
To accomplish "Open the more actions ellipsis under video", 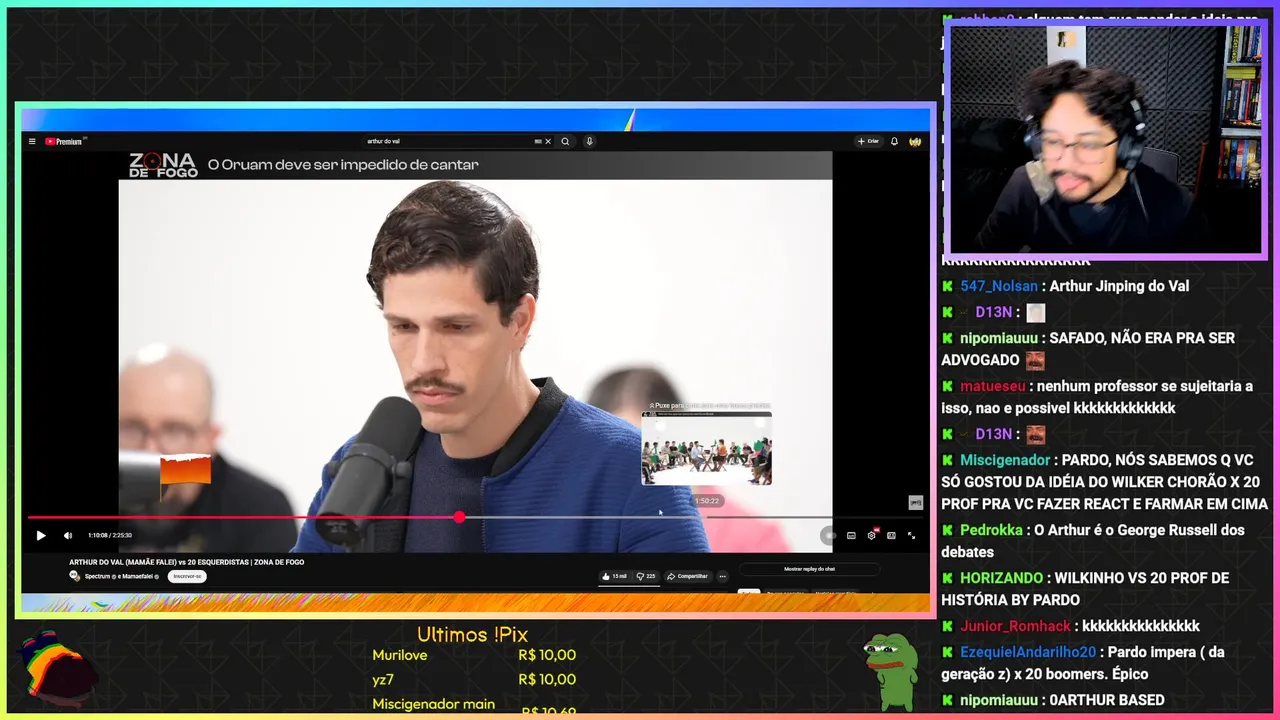I will coord(722,576).
